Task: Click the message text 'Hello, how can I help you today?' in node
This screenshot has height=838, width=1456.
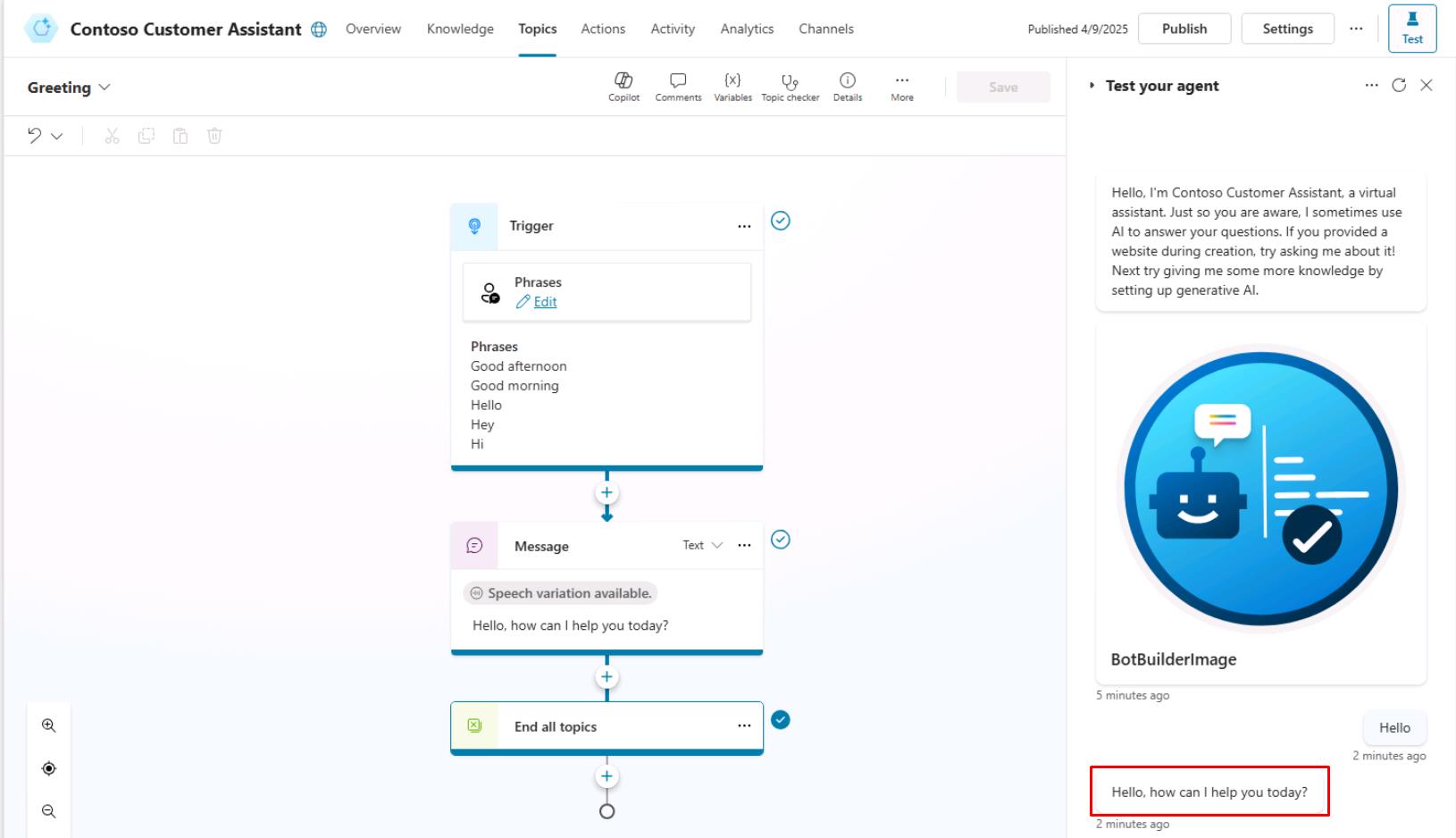Action: click(x=571, y=625)
